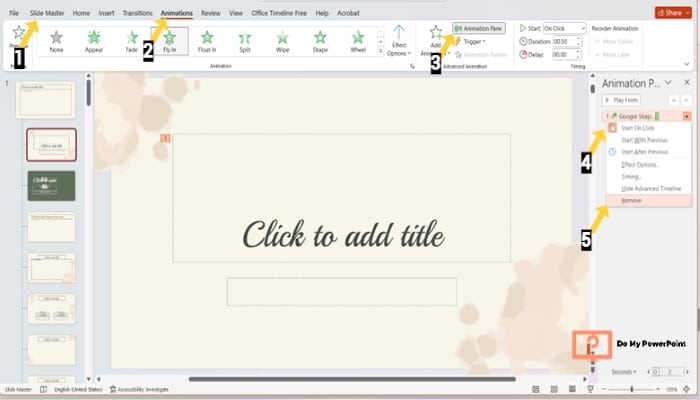
Task: Open Animation Pane options chevron
Action: 668,83
